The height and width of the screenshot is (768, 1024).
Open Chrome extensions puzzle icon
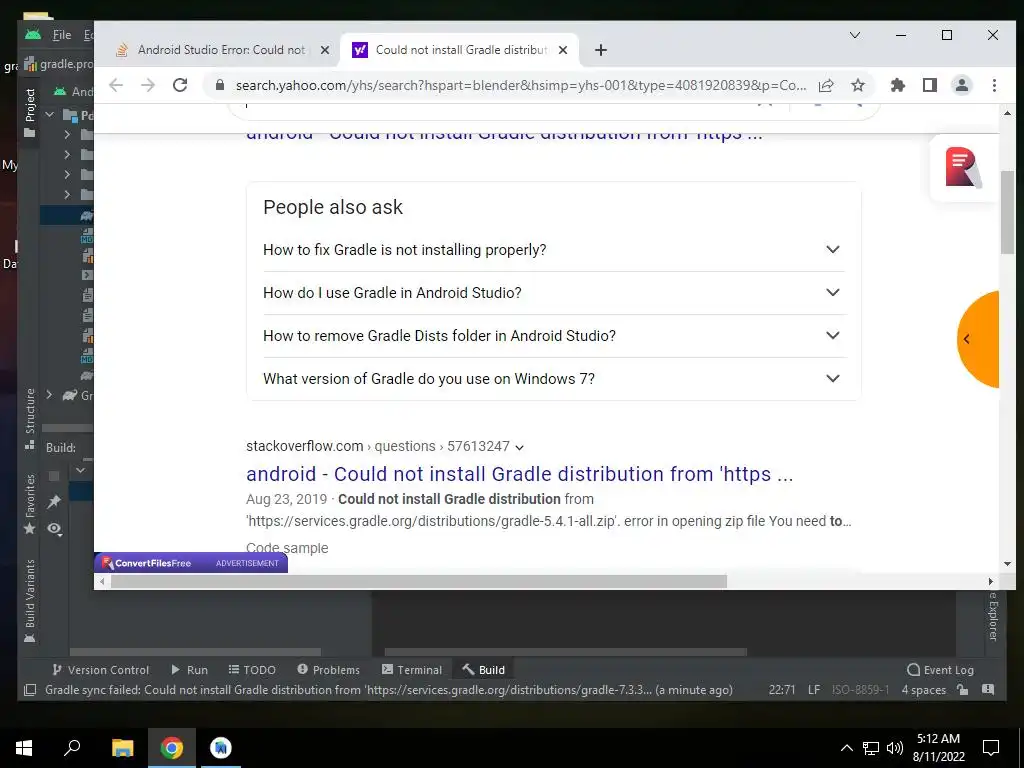(x=898, y=85)
